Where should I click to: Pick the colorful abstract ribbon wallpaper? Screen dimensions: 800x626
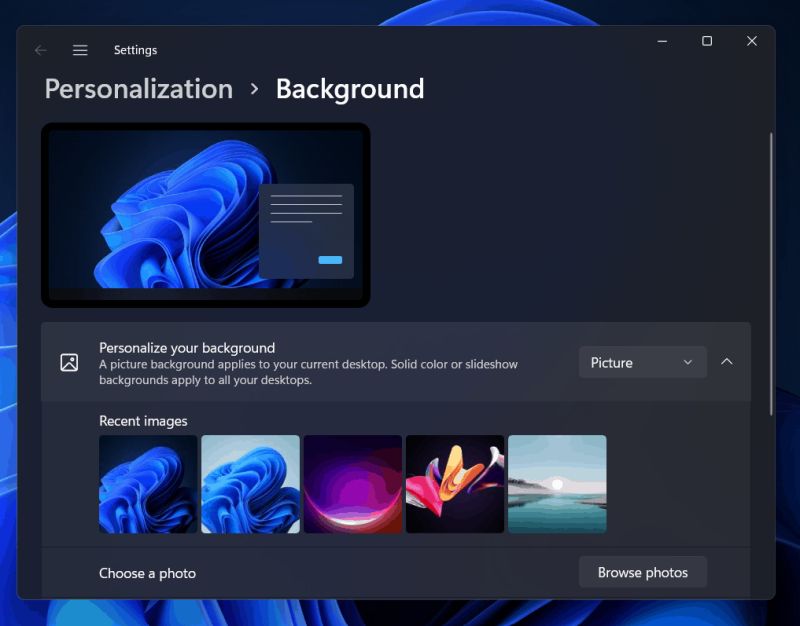(x=455, y=483)
